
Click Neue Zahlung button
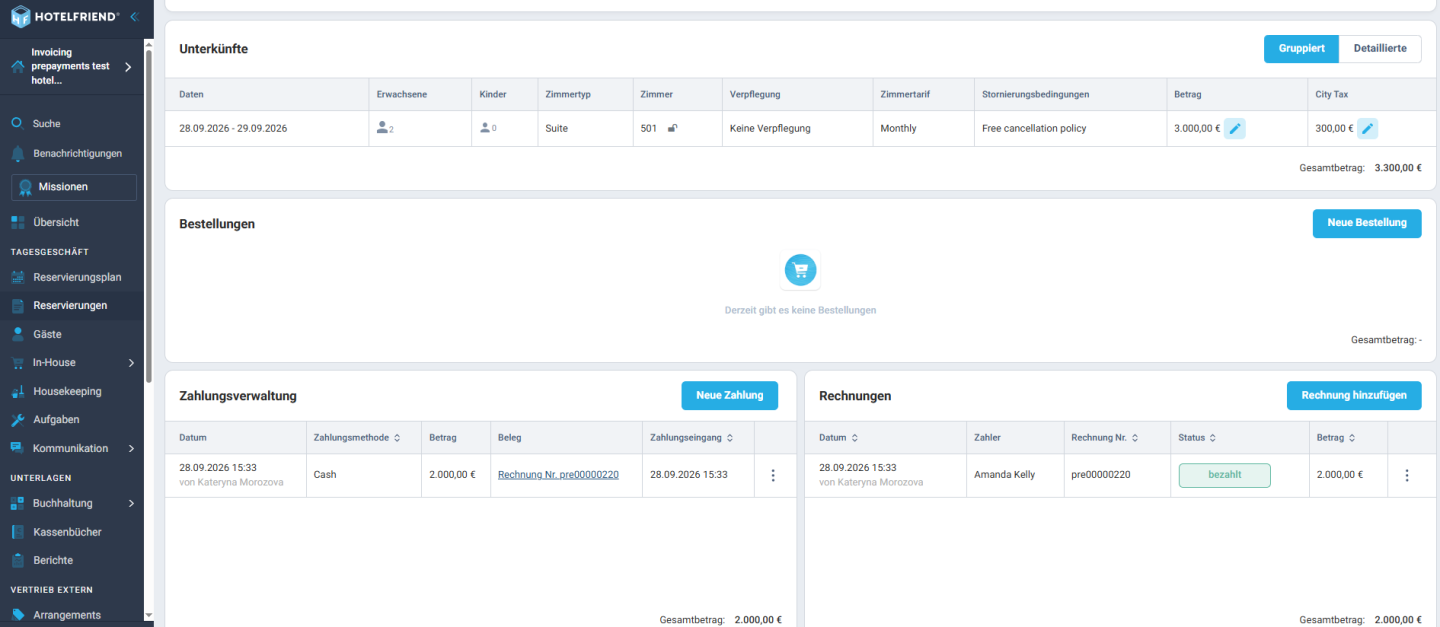click(x=730, y=395)
